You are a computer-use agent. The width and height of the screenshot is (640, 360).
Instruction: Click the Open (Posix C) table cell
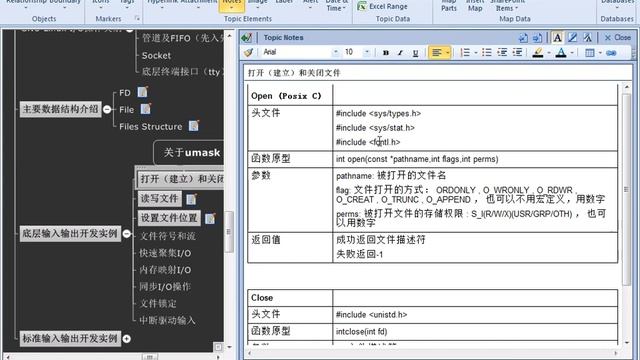[290, 96]
